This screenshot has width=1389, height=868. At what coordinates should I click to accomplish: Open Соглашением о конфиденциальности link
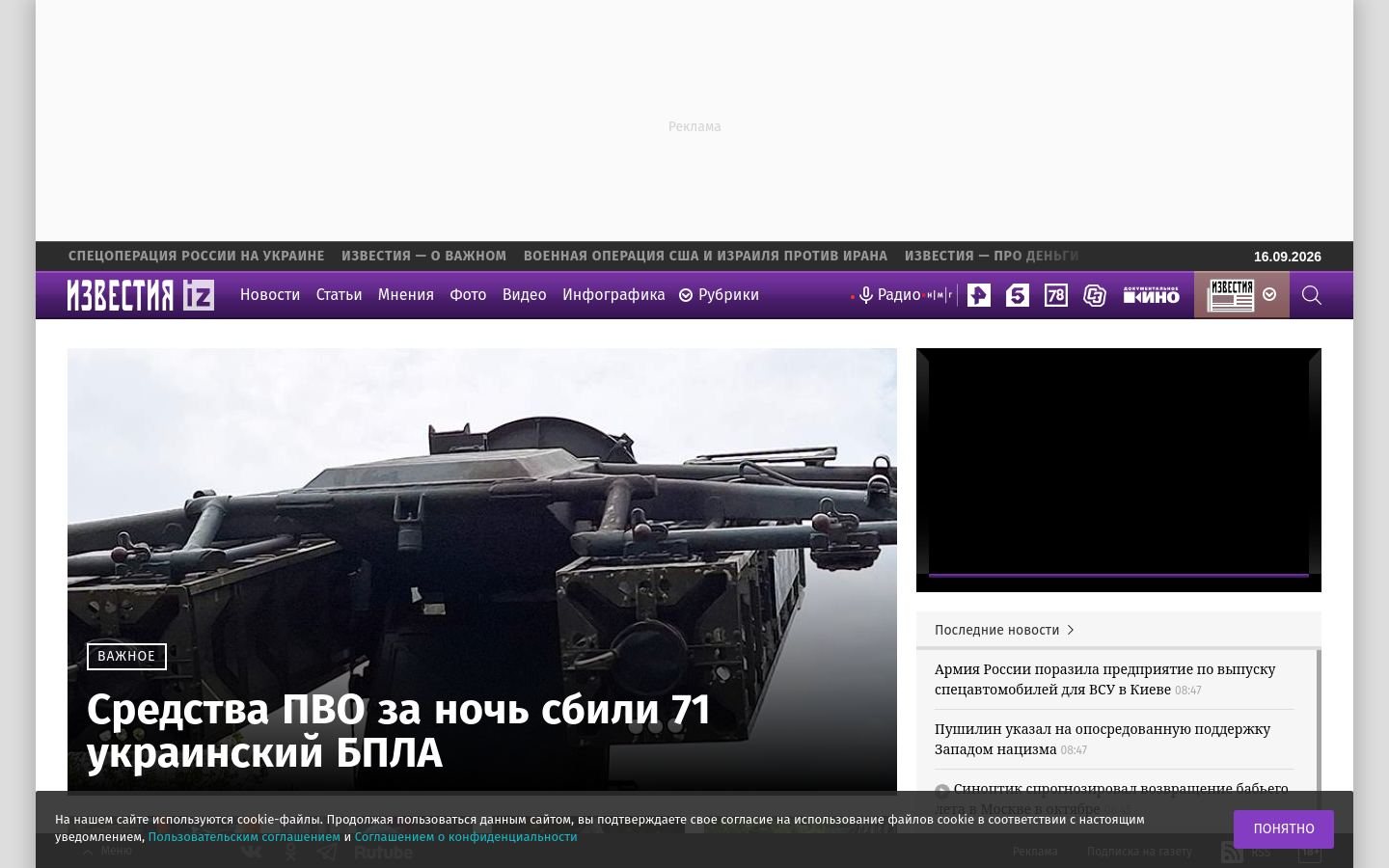(x=466, y=837)
